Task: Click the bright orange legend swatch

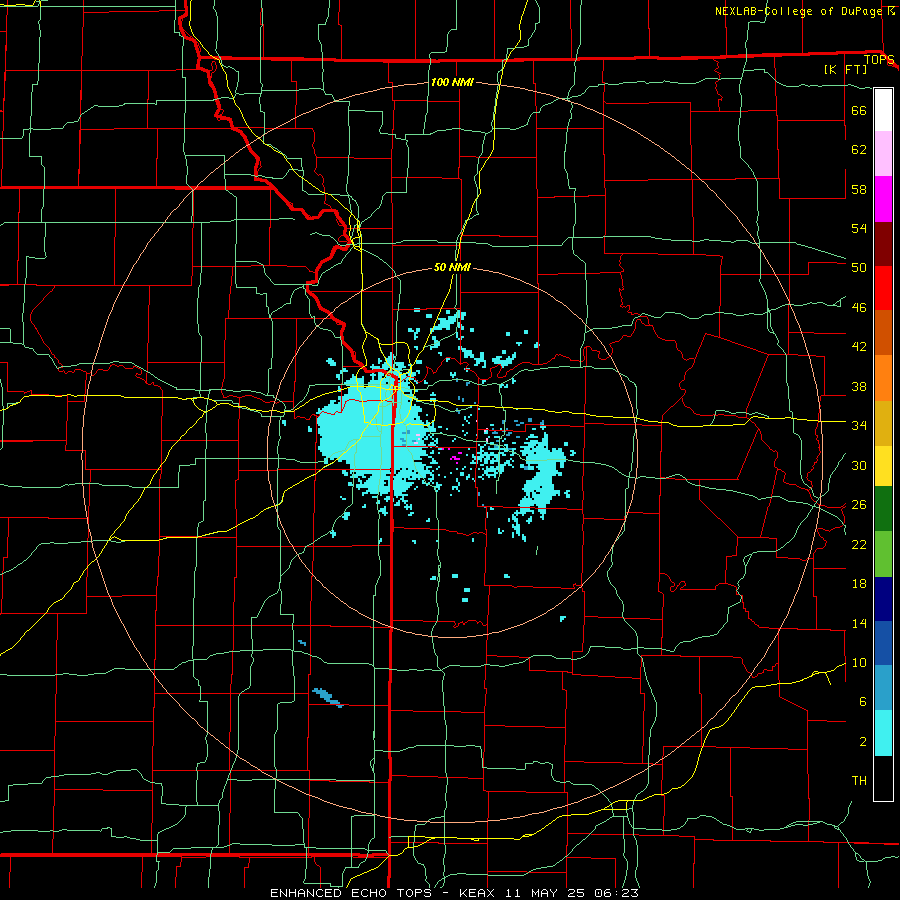Action: (x=883, y=378)
